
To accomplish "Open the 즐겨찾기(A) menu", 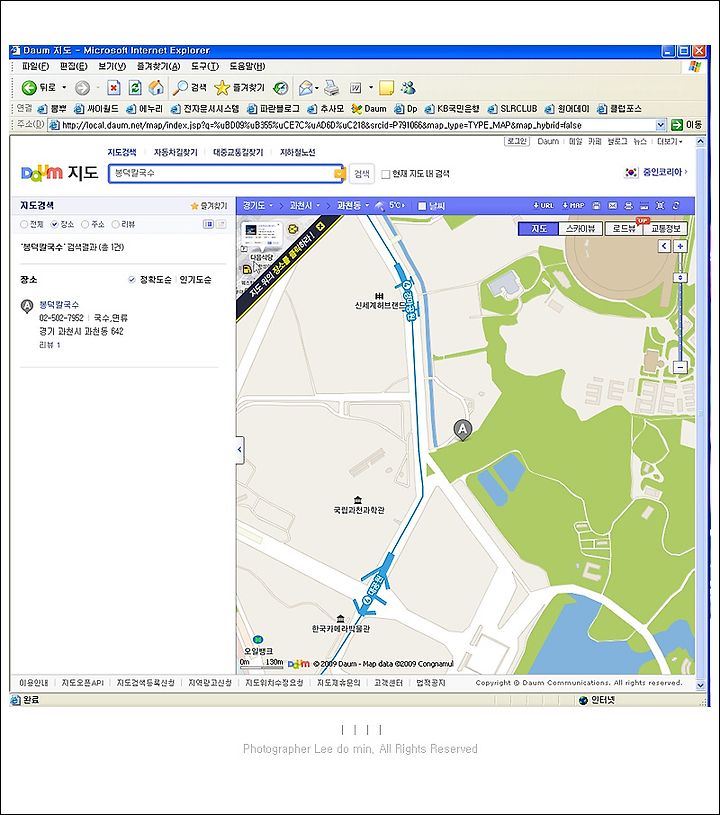I will point(159,67).
